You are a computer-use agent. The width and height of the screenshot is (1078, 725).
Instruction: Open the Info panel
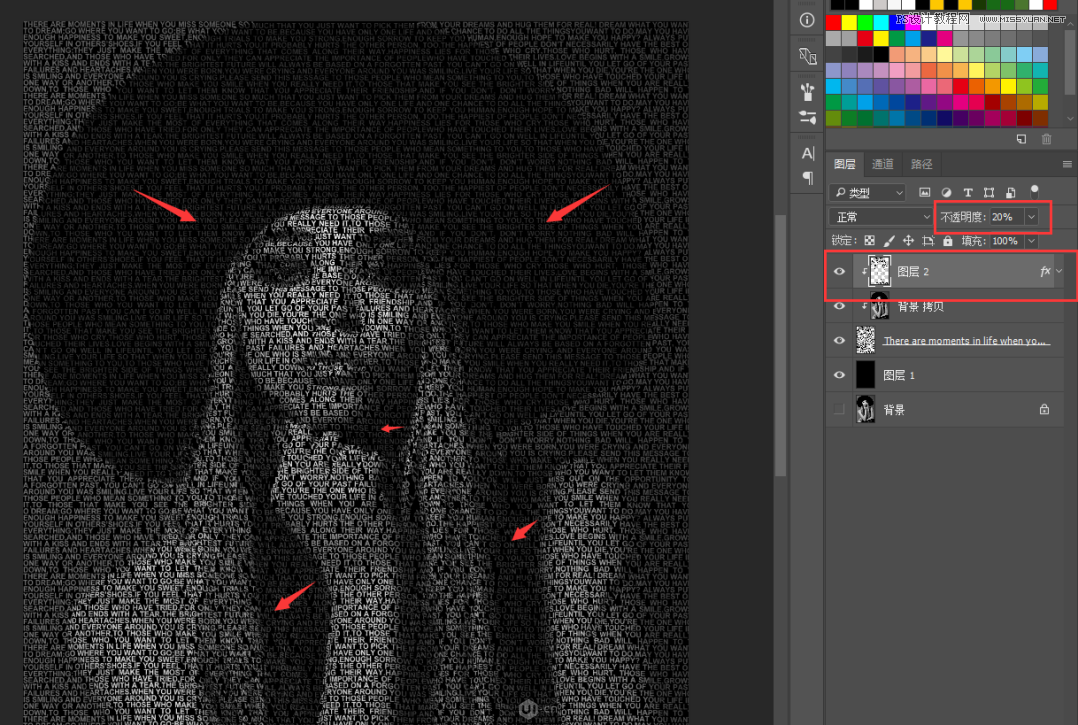pos(806,20)
